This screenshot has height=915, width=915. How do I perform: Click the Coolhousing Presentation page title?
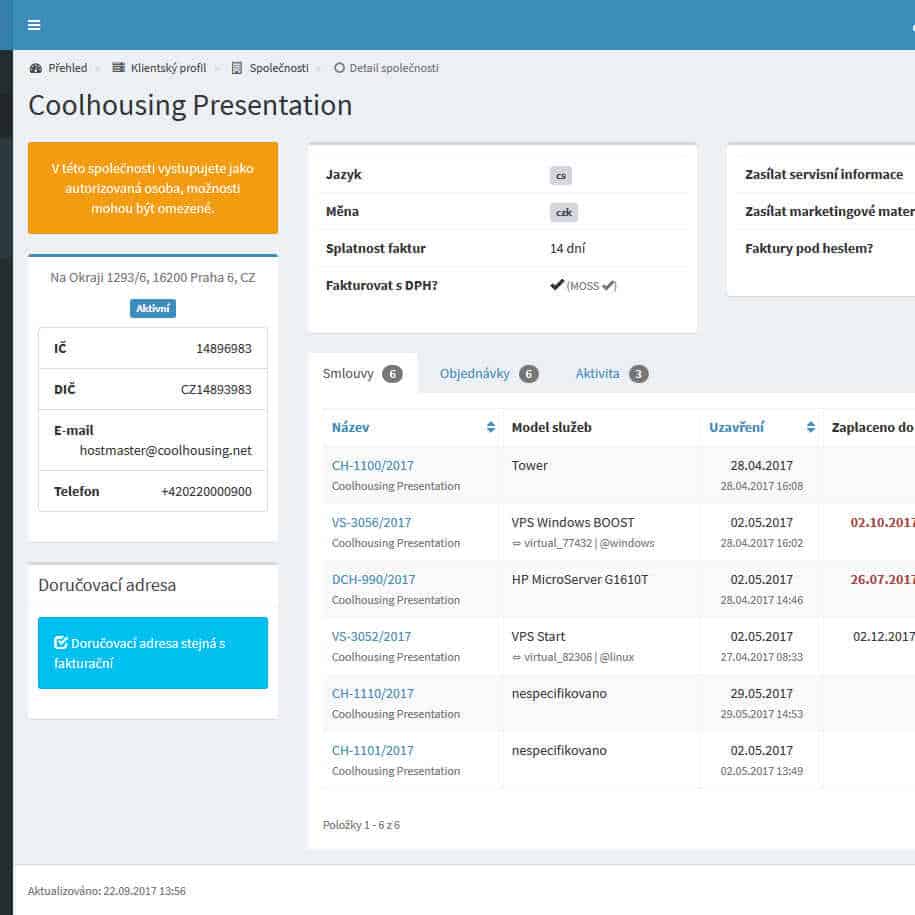[x=190, y=106]
